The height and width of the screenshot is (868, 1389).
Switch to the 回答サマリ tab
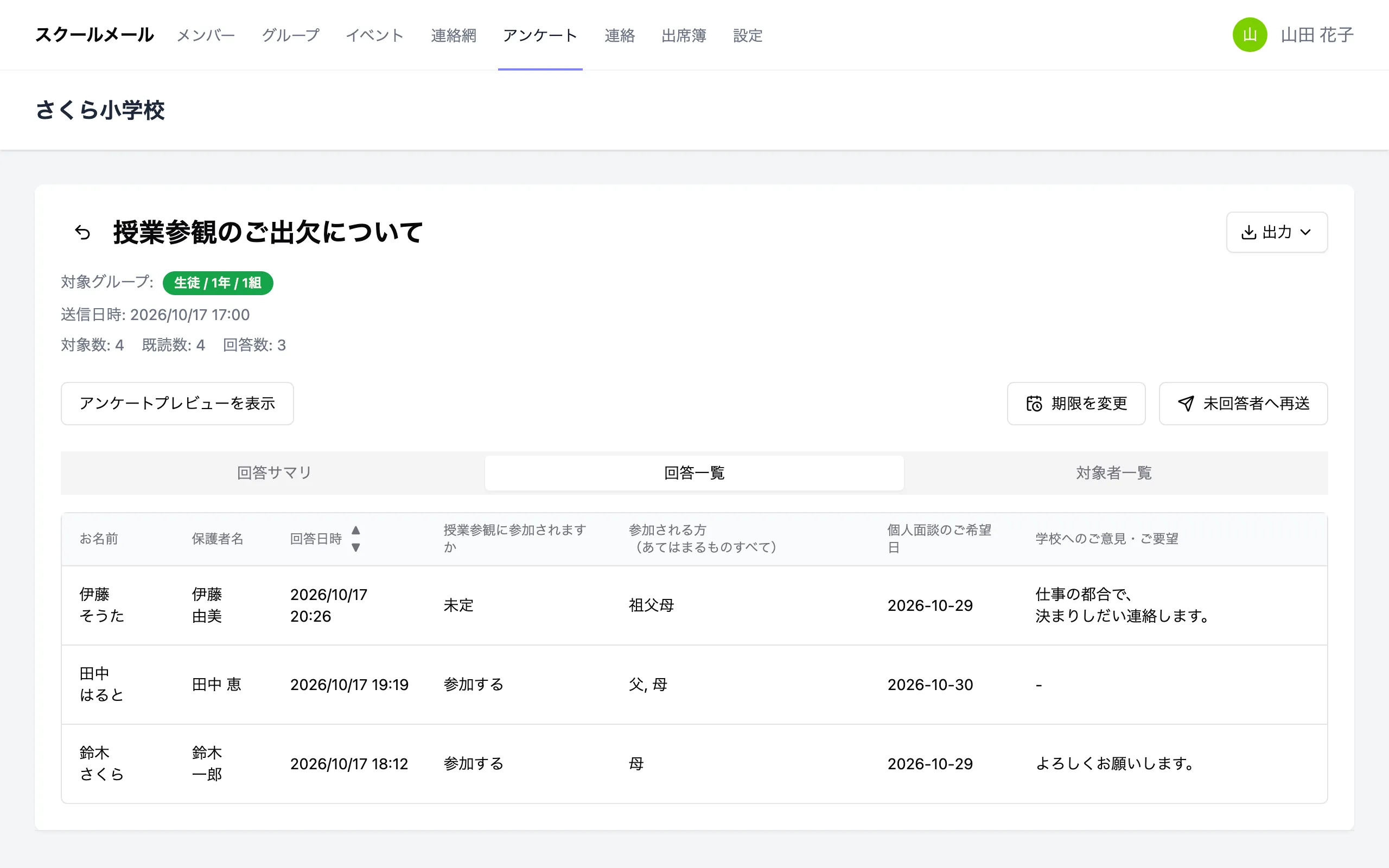point(274,473)
